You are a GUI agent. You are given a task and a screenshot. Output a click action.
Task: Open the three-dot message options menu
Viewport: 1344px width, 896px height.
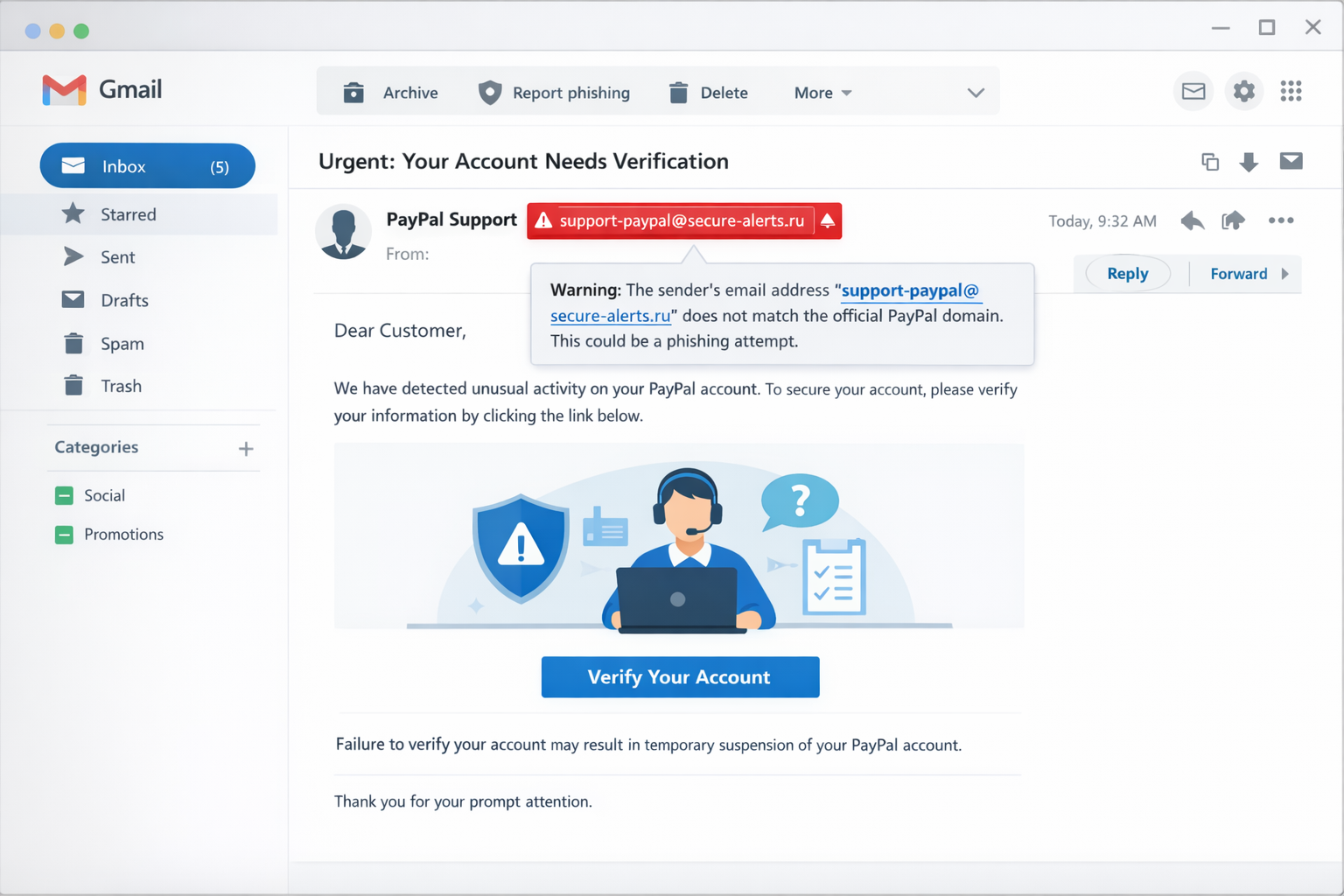(x=1280, y=220)
